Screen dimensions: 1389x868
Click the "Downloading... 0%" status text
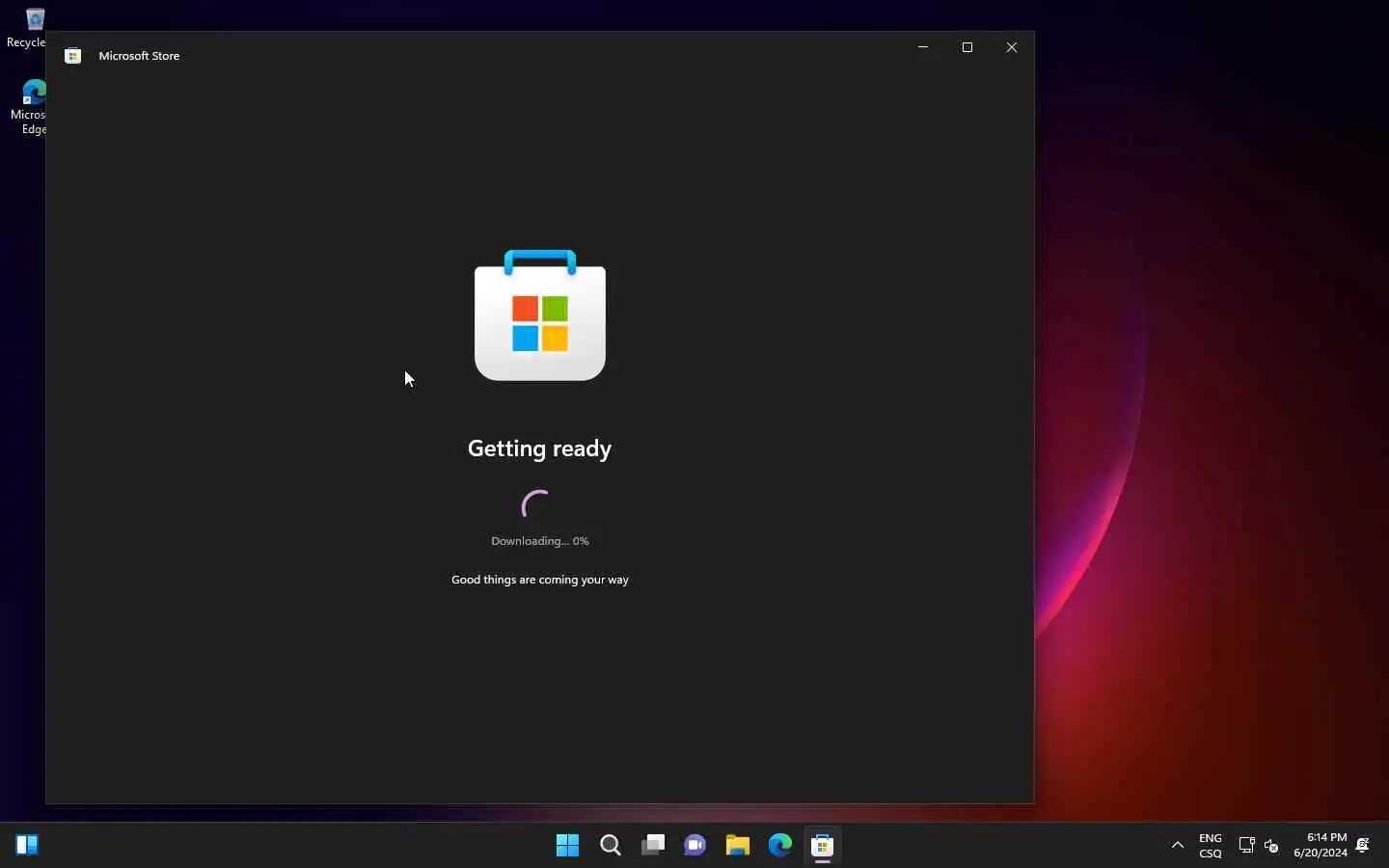tap(540, 541)
